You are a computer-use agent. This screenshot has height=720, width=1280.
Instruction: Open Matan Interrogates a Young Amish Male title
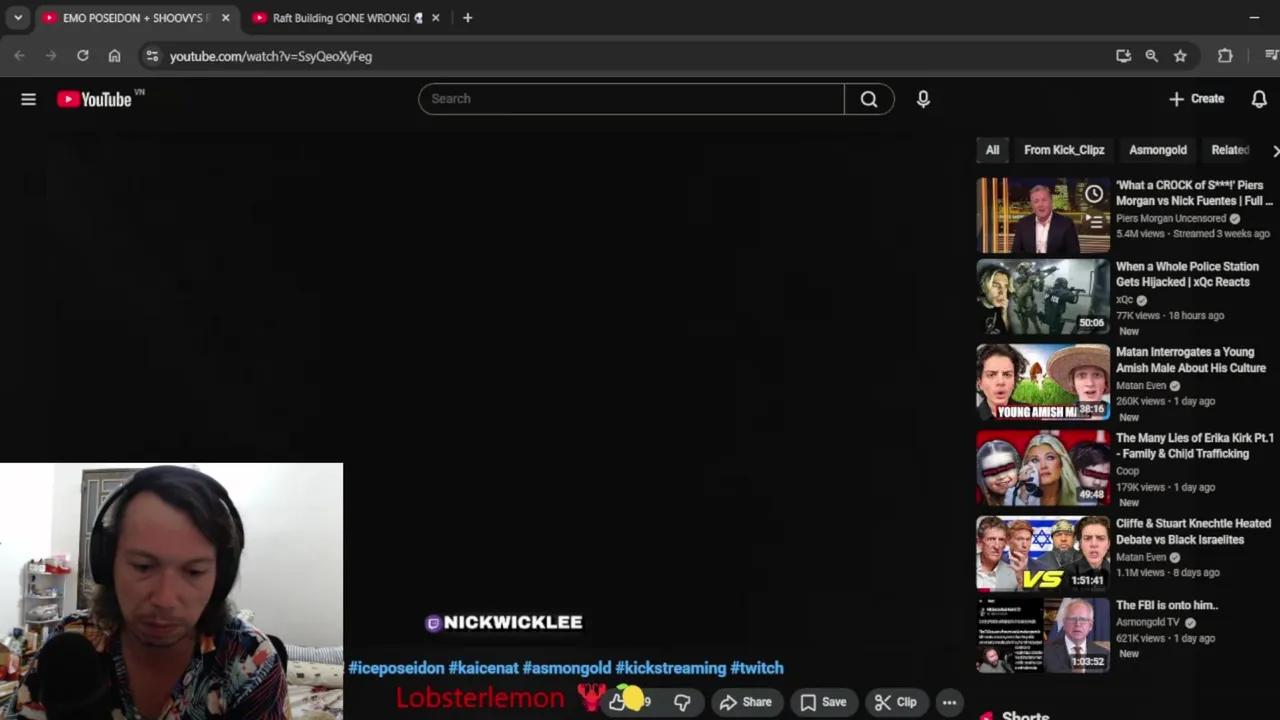click(x=1191, y=360)
